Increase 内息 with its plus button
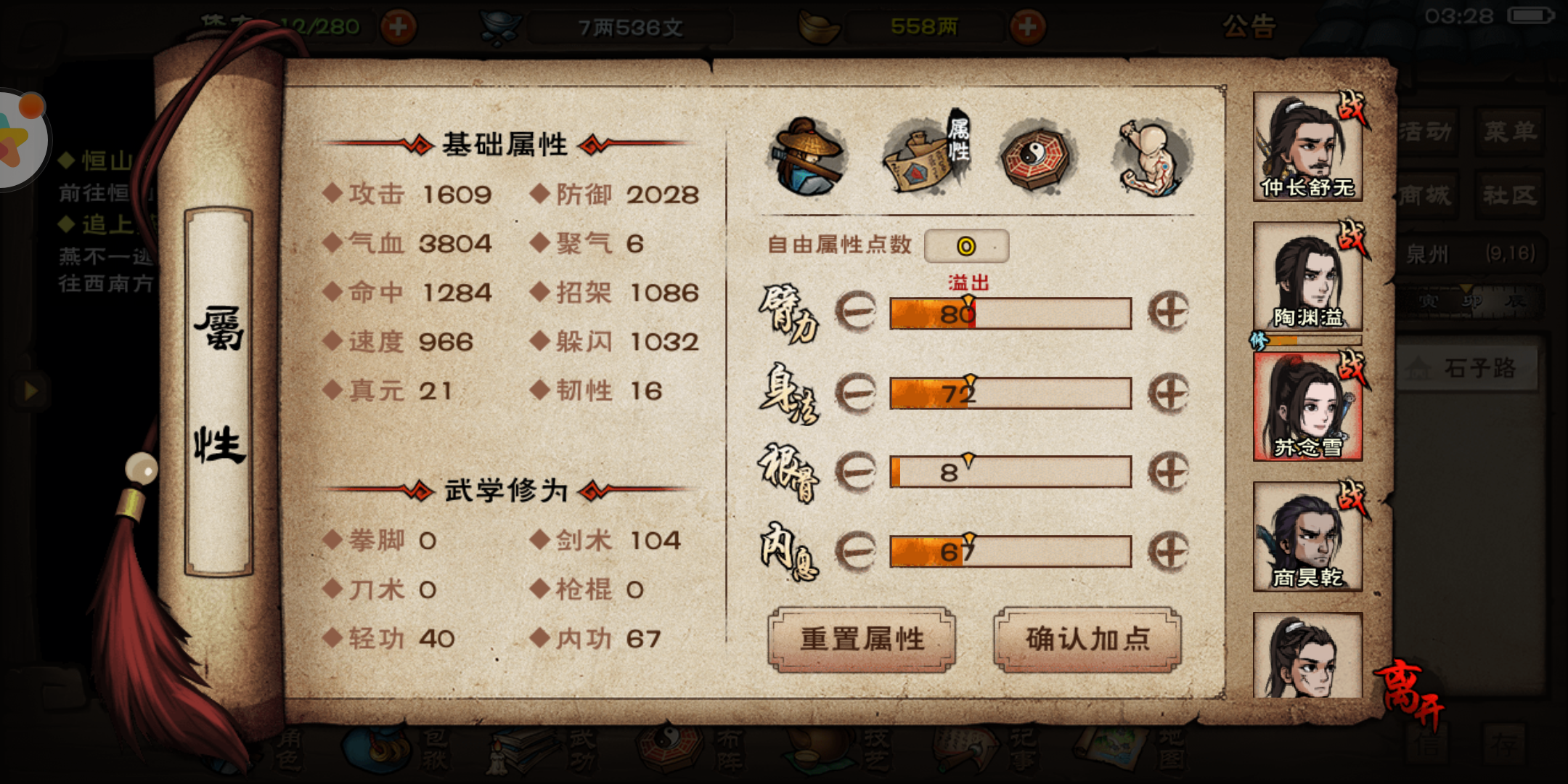This screenshot has height=784, width=1568. click(x=1168, y=552)
